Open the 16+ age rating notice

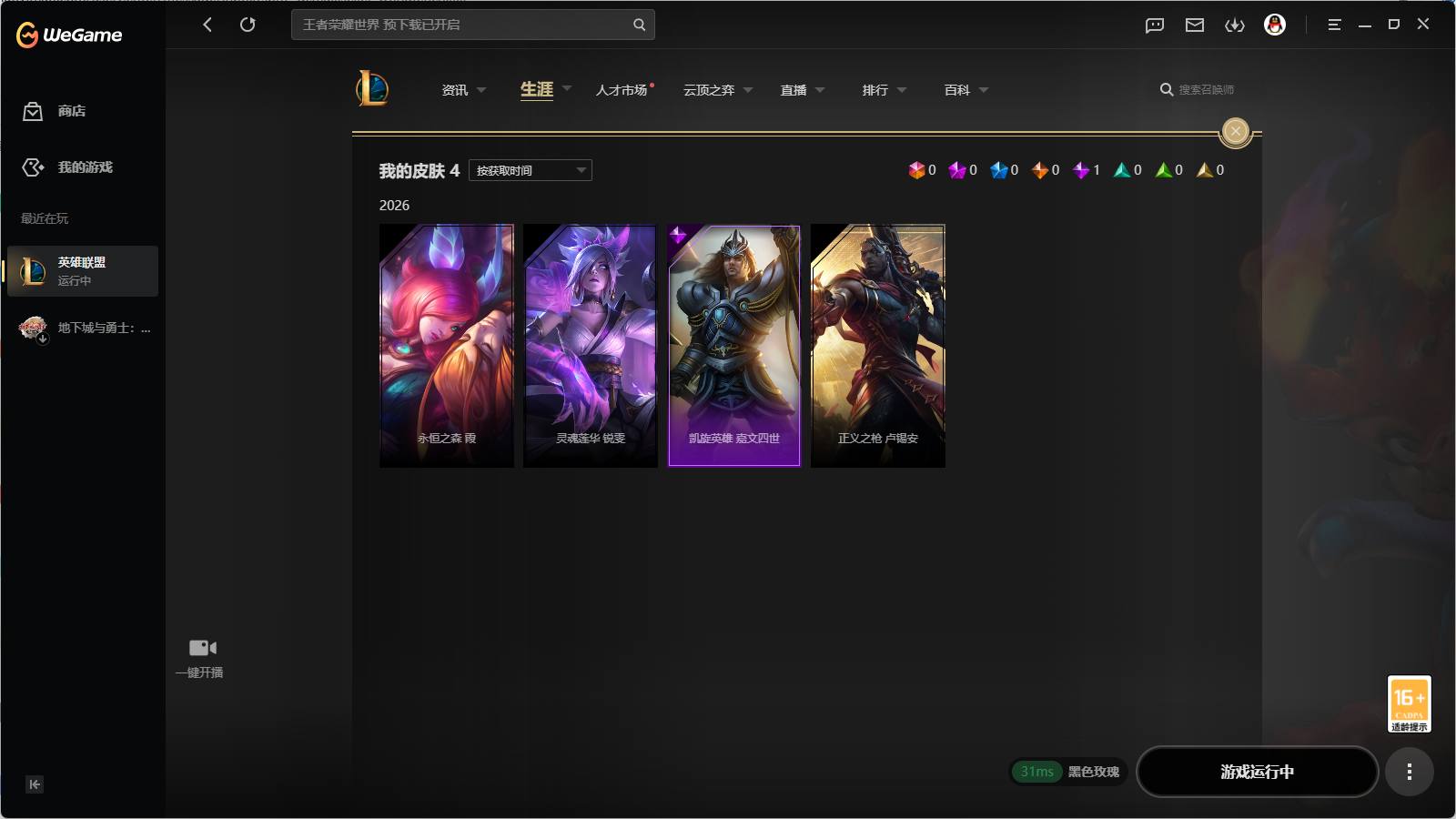click(1409, 703)
